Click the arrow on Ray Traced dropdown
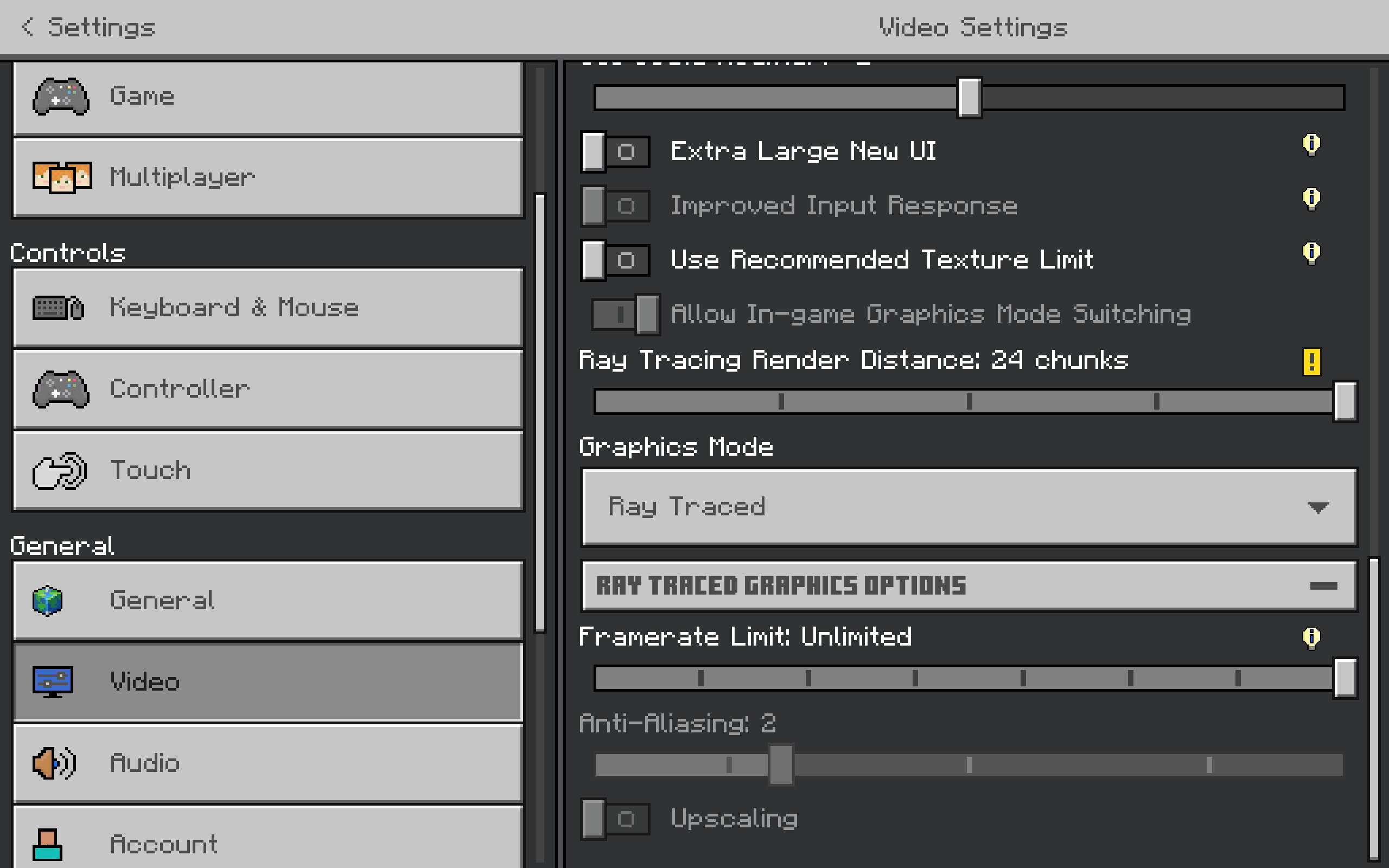 tap(1318, 507)
